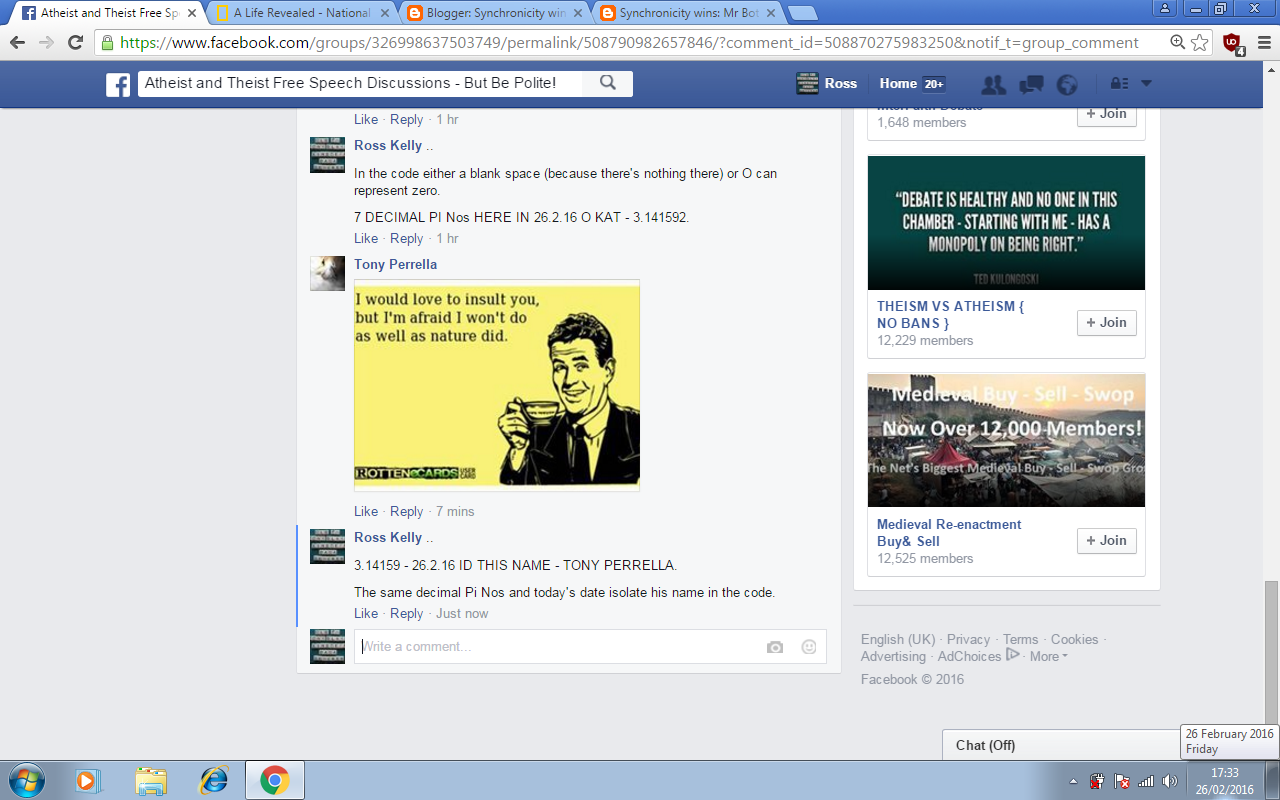Open Ross profile name link
This screenshot has width=1280, height=800.
point(841,84)
